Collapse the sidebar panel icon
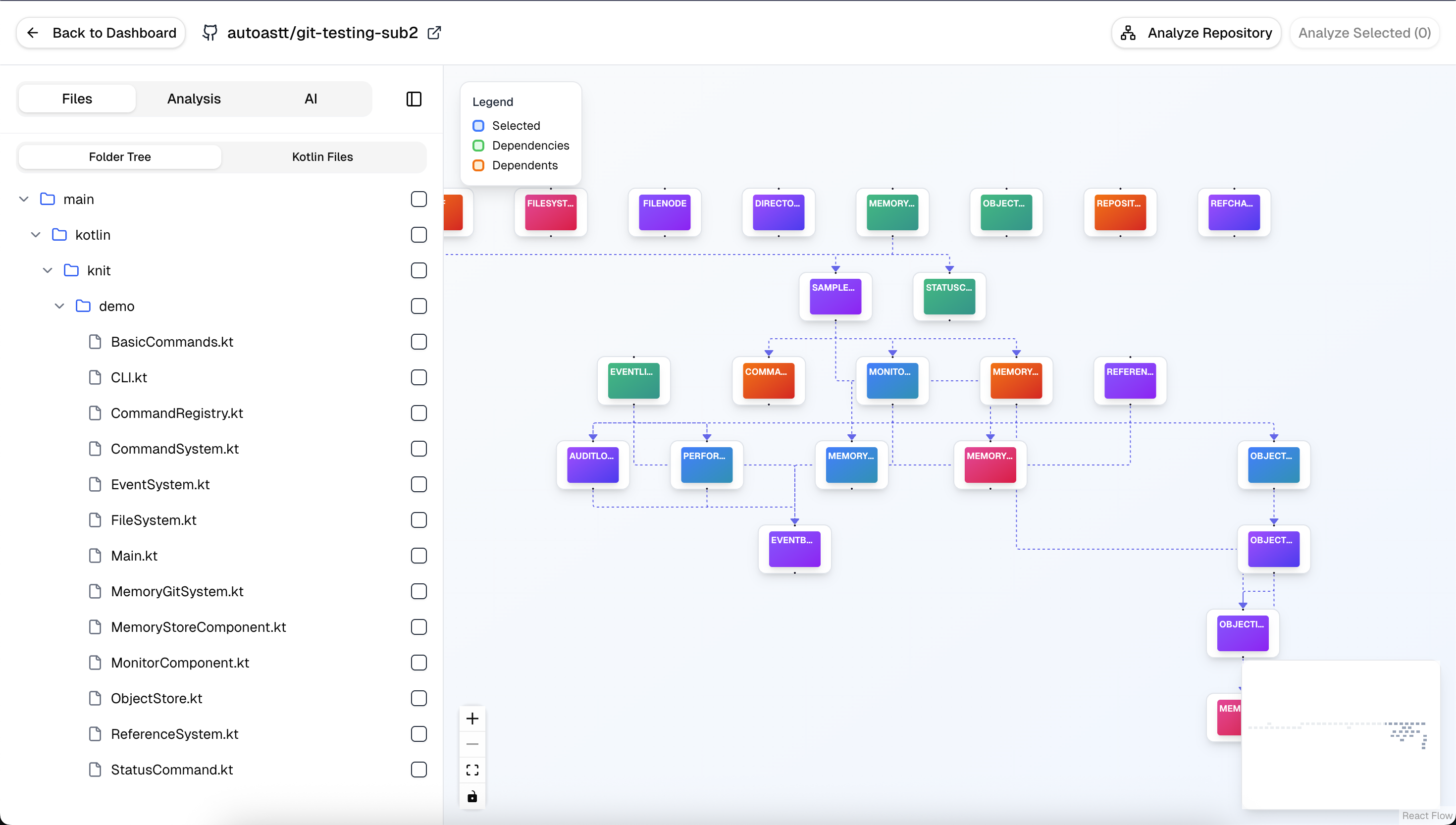 [x=414, y=99]
